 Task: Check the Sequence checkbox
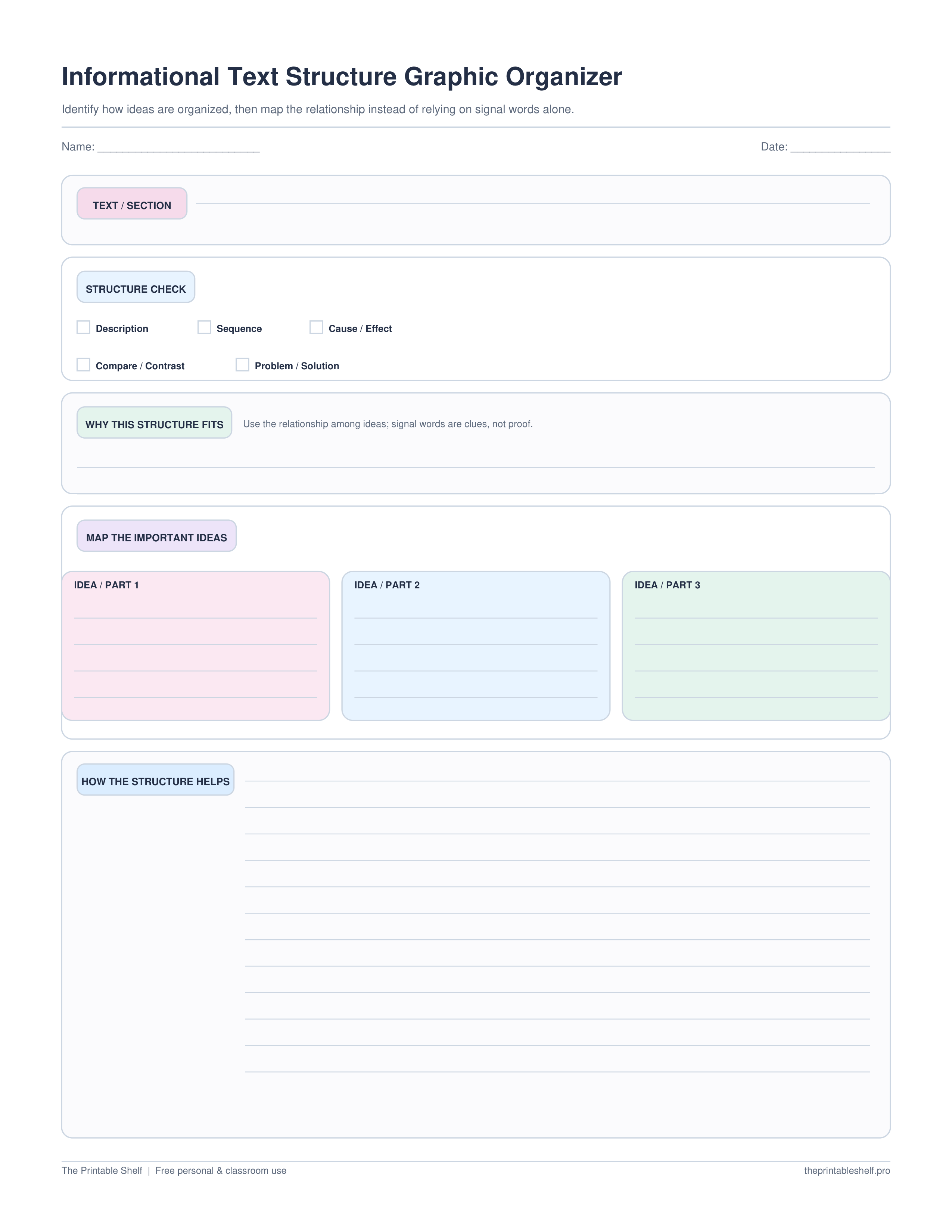(204, 327)
